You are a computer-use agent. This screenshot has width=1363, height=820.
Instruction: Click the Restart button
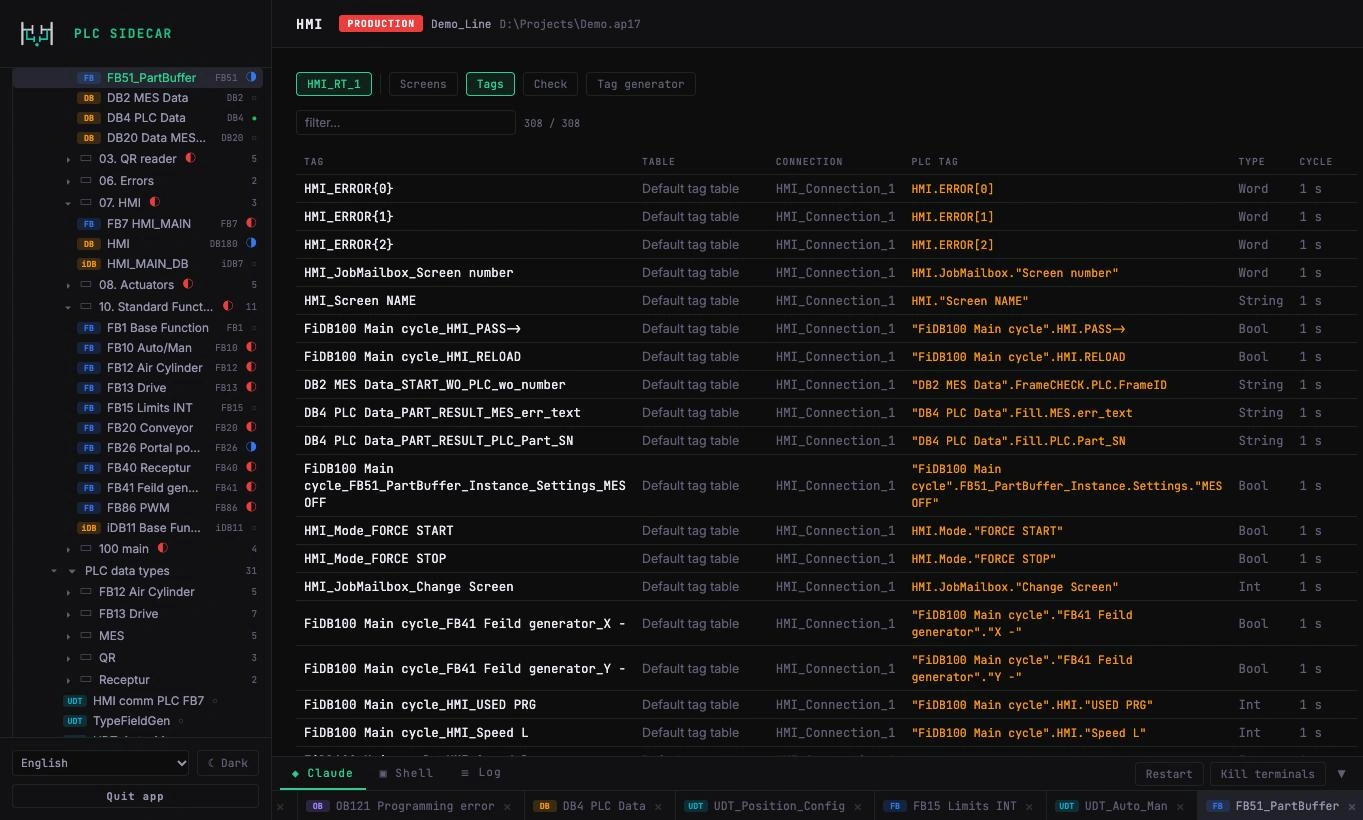click(x=1169, y=774)
